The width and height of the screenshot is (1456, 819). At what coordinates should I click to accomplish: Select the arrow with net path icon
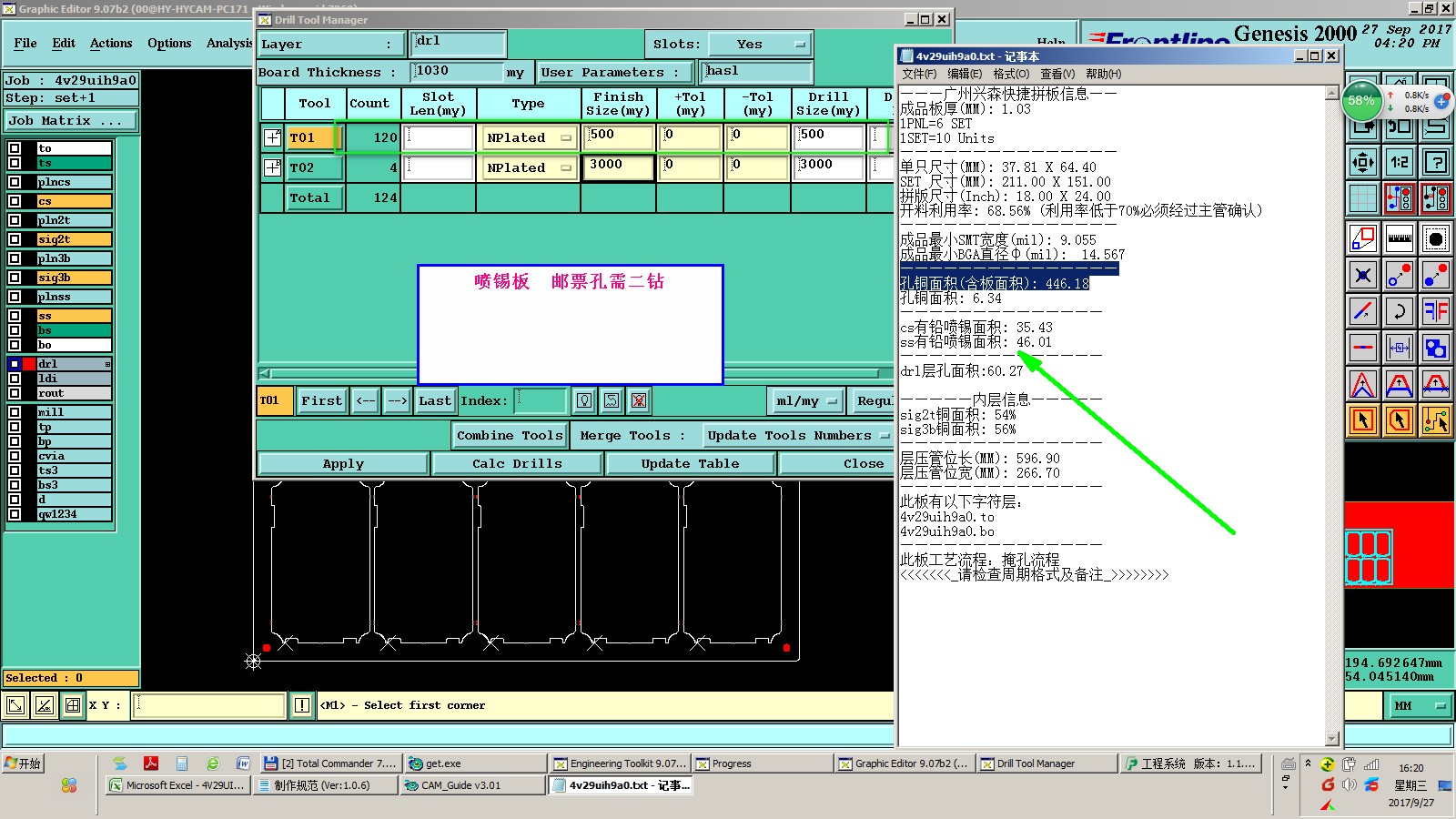[x=1436, y=420]
